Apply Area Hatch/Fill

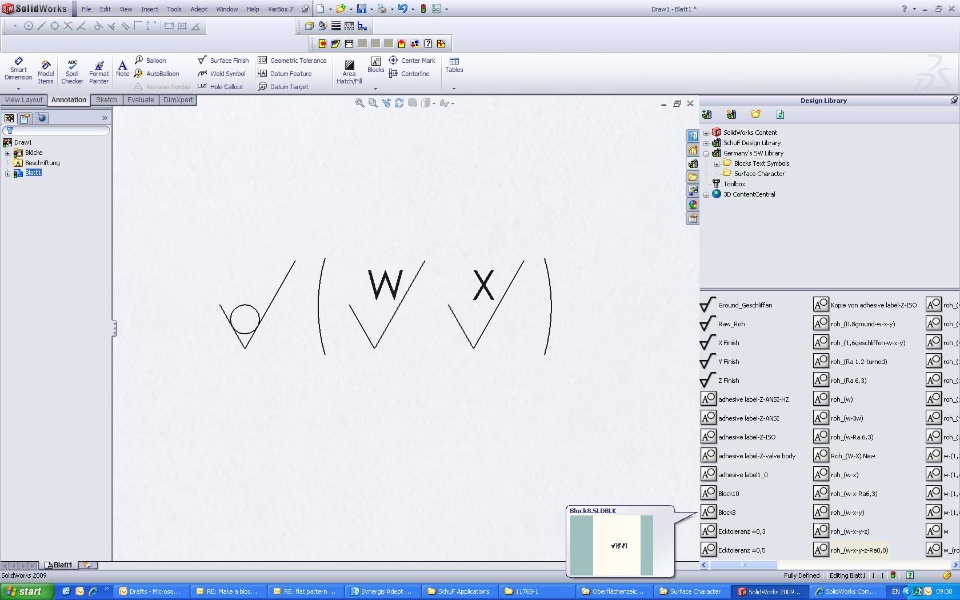(x=349, y=72)
